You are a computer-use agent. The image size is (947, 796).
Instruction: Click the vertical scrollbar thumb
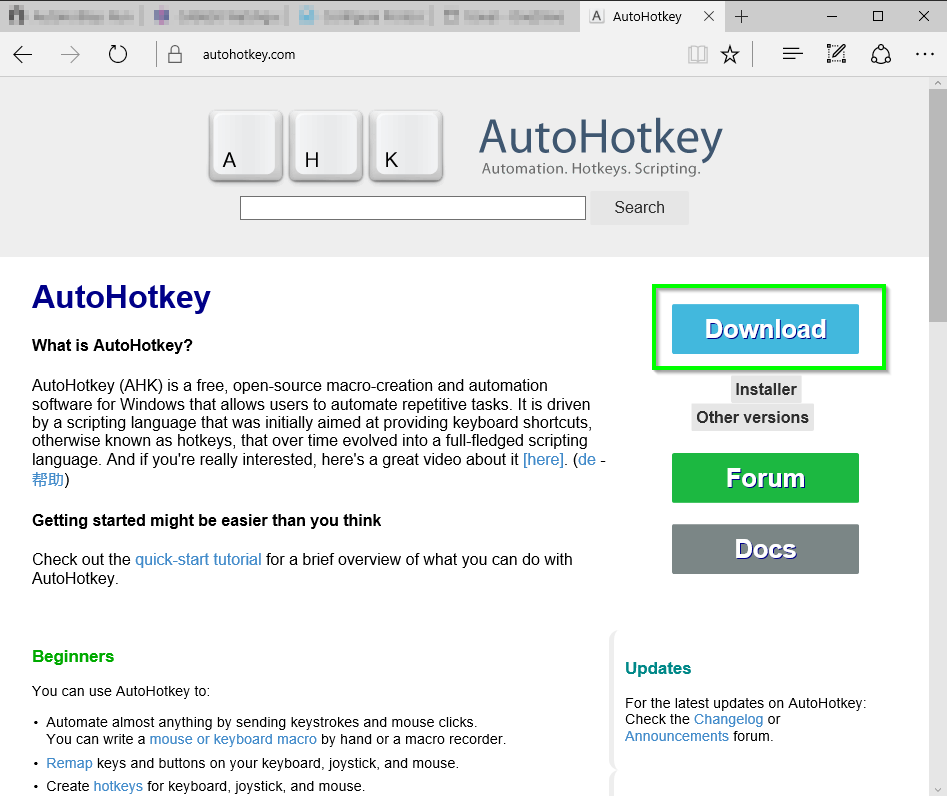point(937,205)
